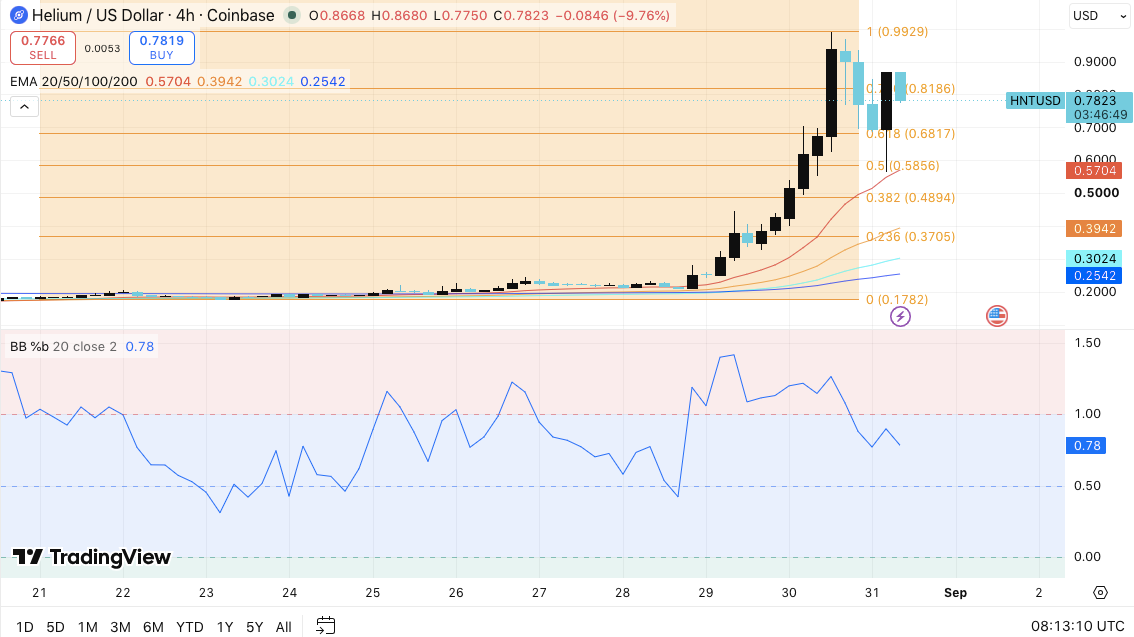Open the purple lightning event marker
This screenshot has height=637, width=1134.
(x=900, y=316)
